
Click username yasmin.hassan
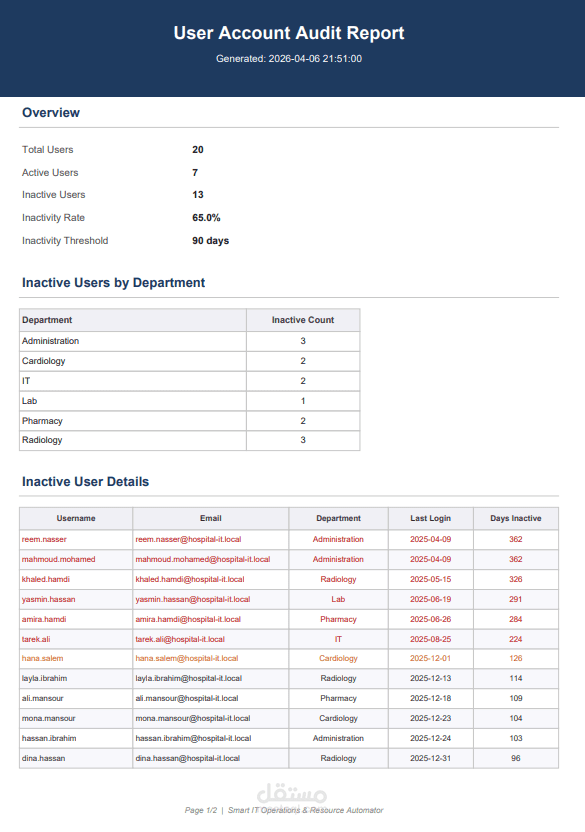click(48, 599)
